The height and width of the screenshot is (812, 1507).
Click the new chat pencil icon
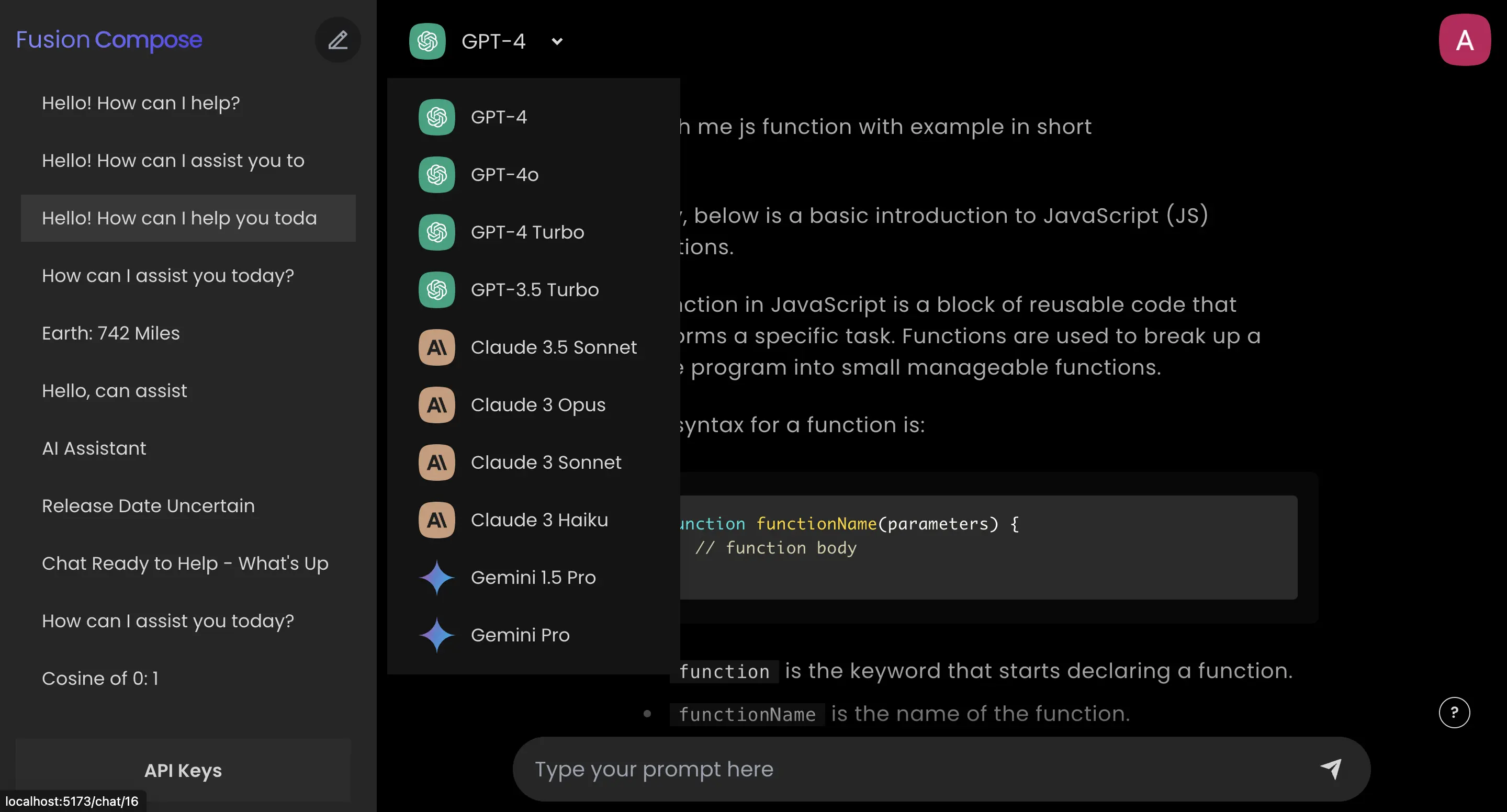pos(338,40)
